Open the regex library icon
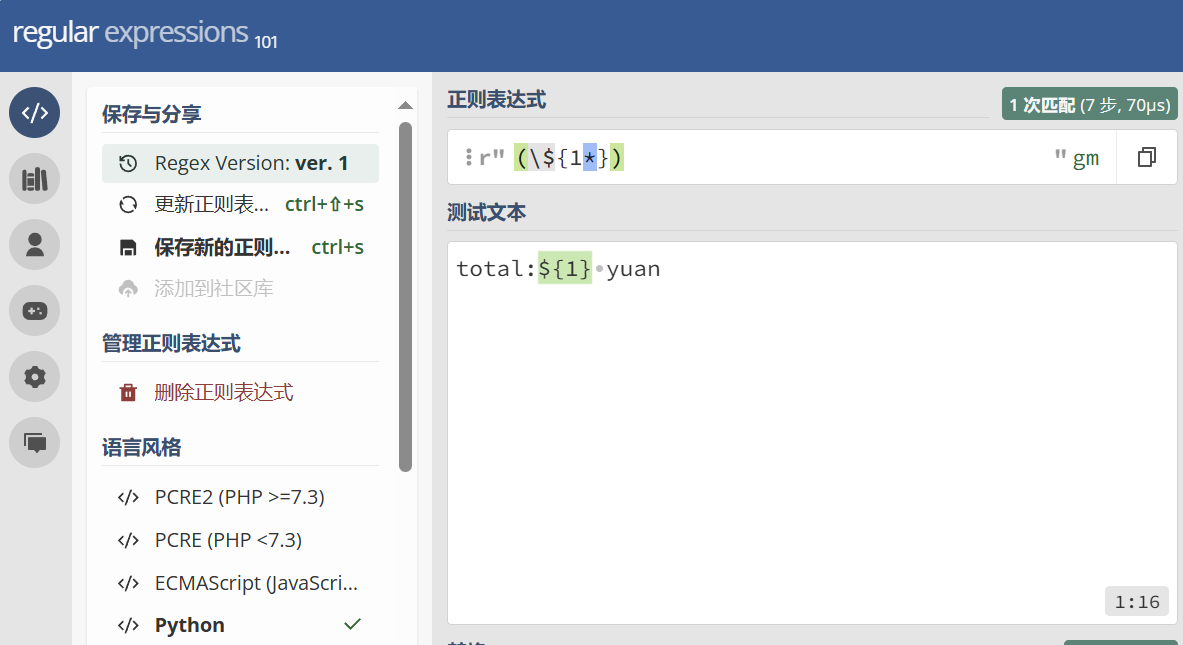This screenshot has height=645, width=1183. pyautogui.click(x=35, y=179)
